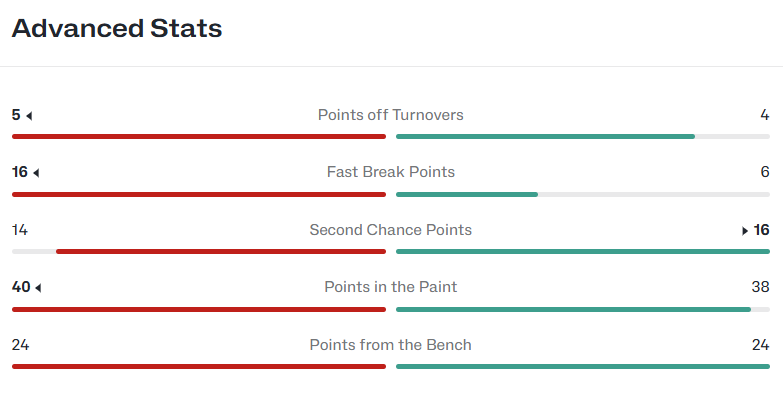Click green Points off Turnovers bar
Screen dimensions: 783x395
pyautogui.click(x=545, y=136)
